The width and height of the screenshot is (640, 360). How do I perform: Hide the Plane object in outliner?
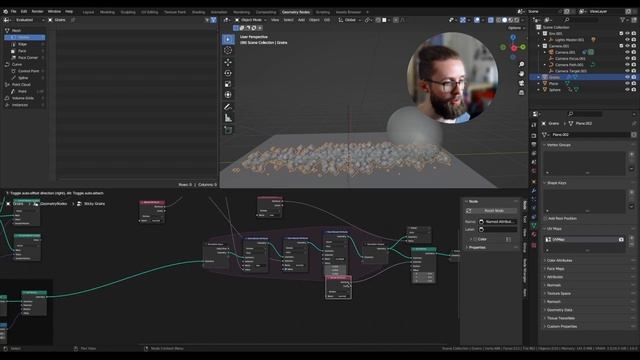pos(627,83)
